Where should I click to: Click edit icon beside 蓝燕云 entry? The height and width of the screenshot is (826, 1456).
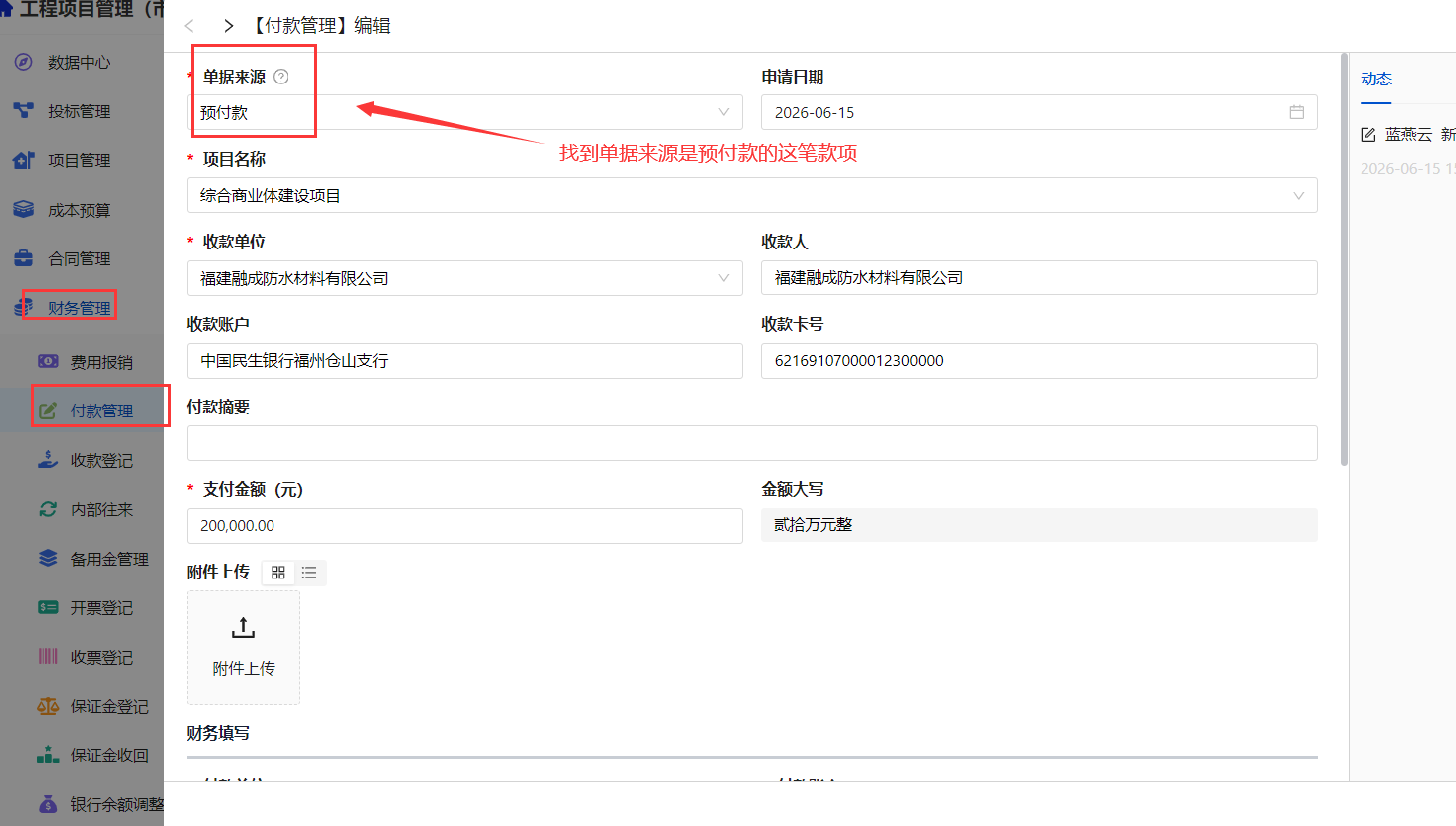tap(1368, 135)
